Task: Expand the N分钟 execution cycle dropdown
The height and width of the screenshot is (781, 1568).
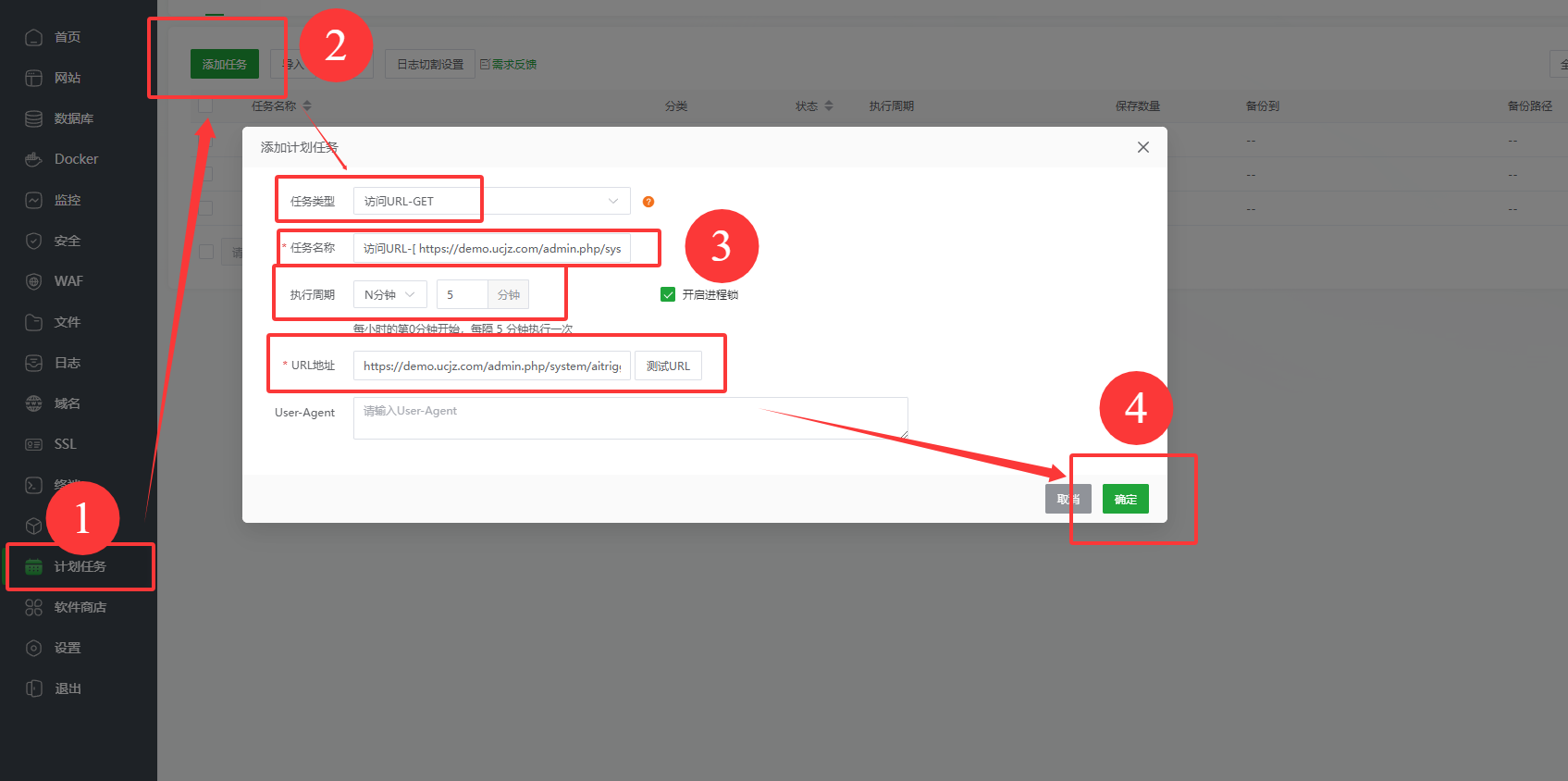Action: pyautogui.click(x=389, y=294)
